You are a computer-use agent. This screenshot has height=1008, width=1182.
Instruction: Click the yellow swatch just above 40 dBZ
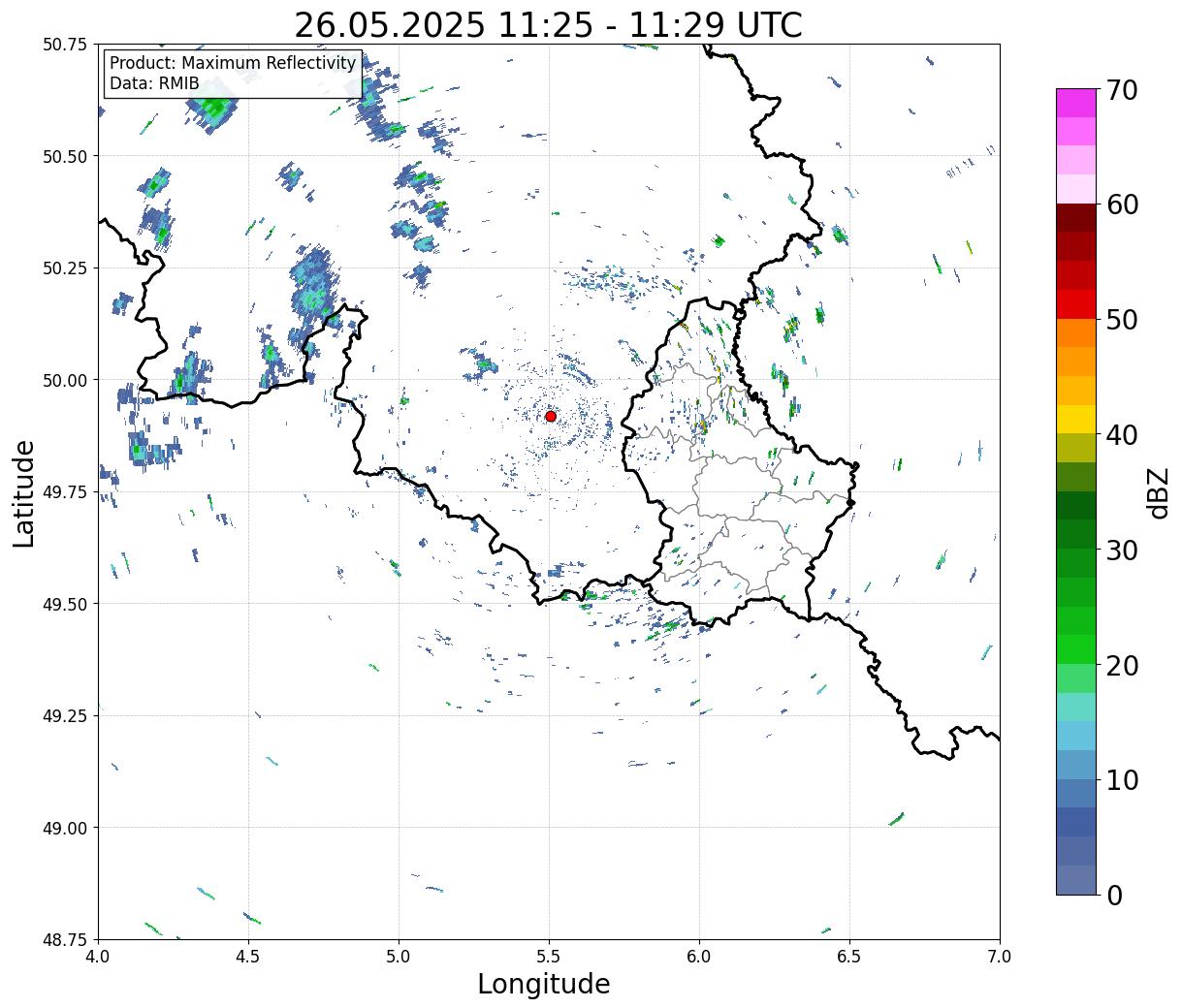click(1076, 419)
